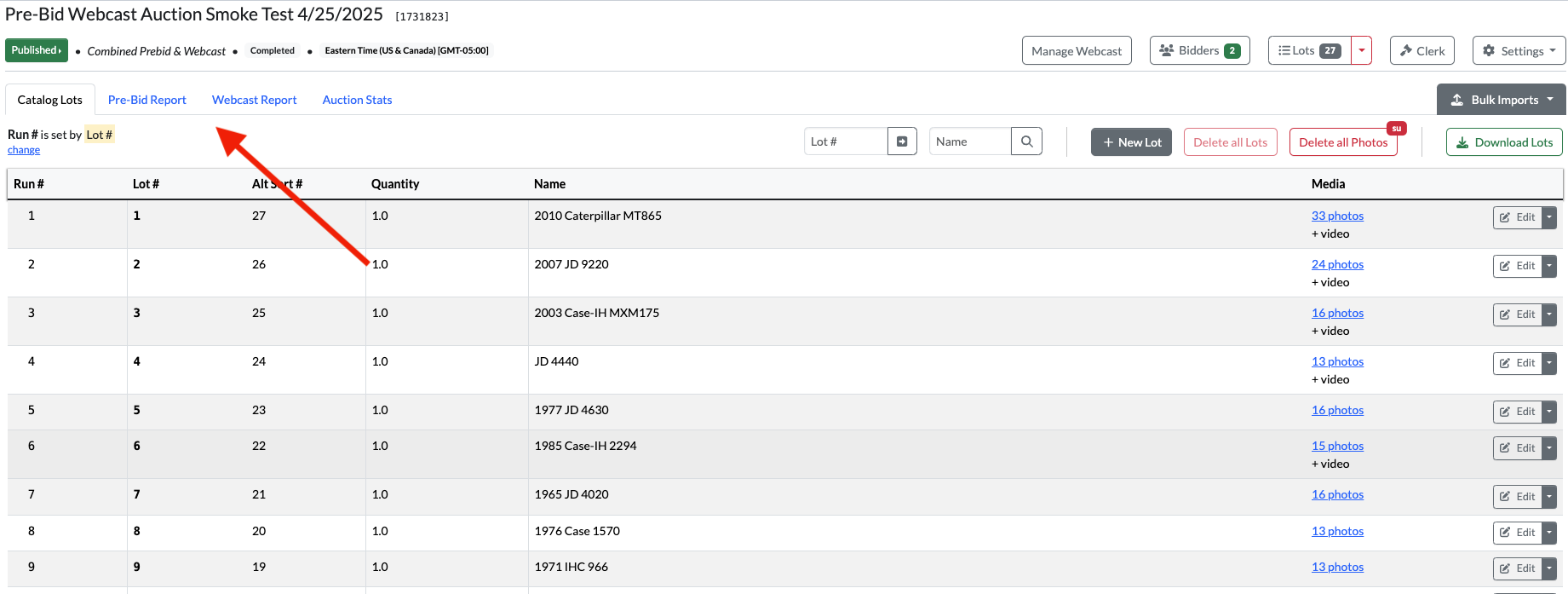Click New Lot plus button
Screen dimensions: 1568x594
(1131, 142)
